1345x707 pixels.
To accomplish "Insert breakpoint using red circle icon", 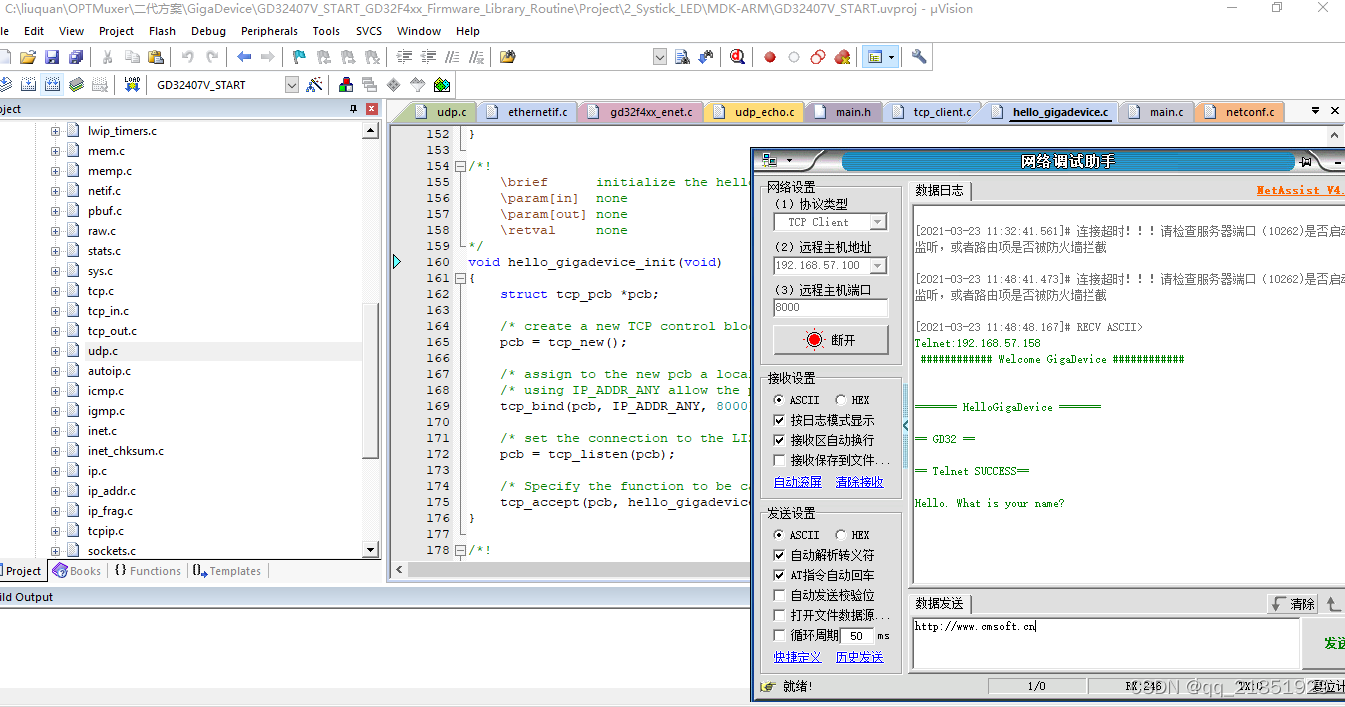I will (x=770, y=57).
